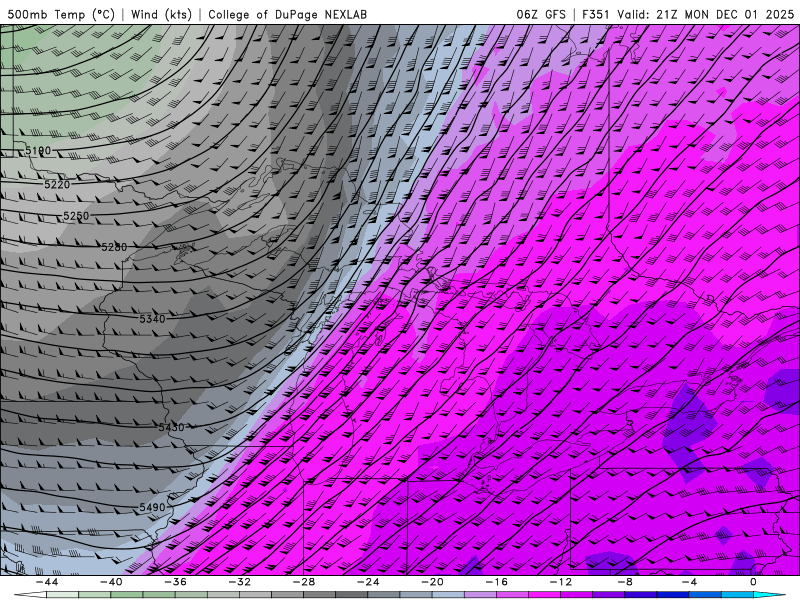This screenshot has height=600, width=800.
Task: Click the 0 value on color scale
Action: (753, 582)
